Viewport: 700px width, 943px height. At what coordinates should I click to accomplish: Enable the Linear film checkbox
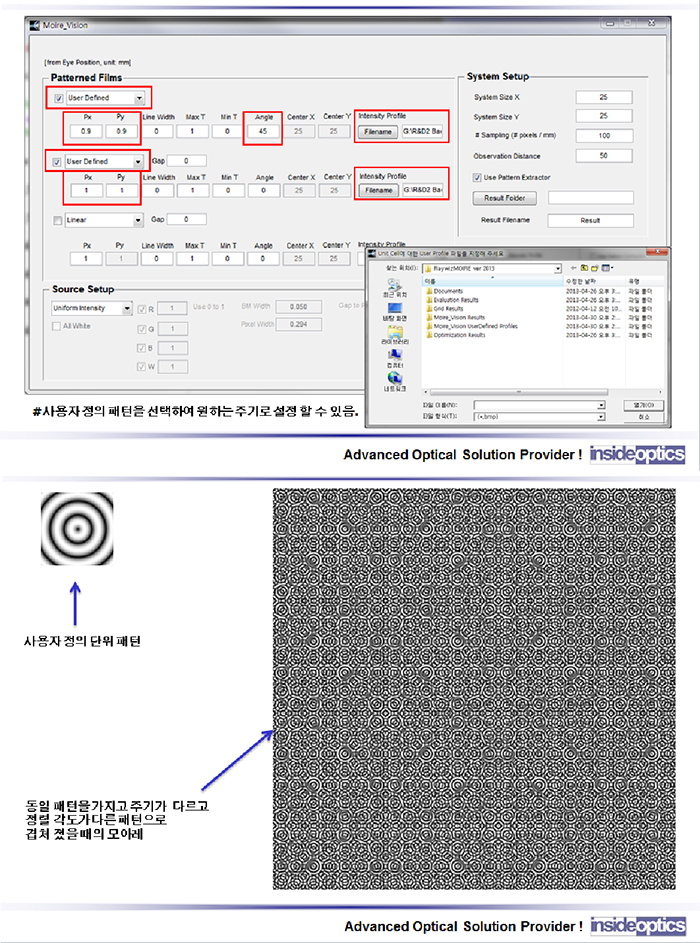pyautogui.click(x=59, y=219)
